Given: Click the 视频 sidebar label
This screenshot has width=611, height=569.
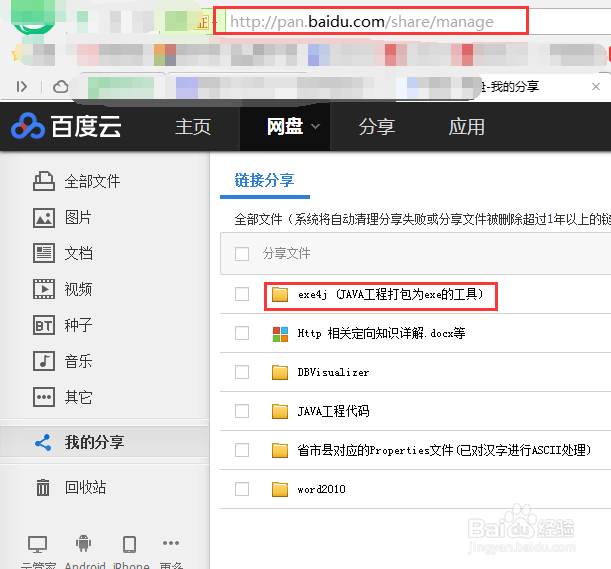Looking at the screenshot, I should pos(79,289).
